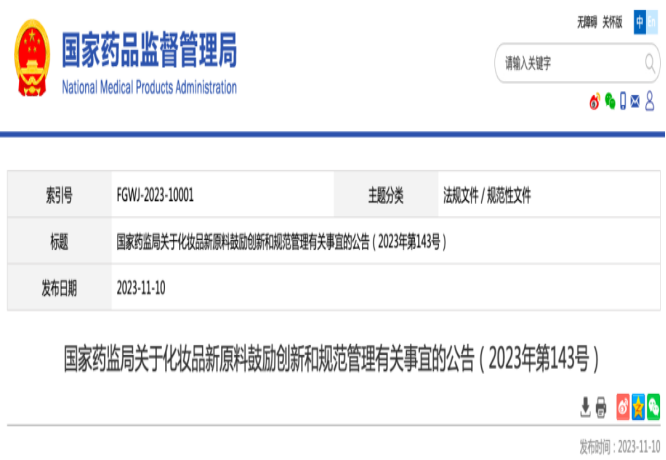666x460 pixels.
Task: Click the National Medical Products Administration text
Action: (149, 87)
